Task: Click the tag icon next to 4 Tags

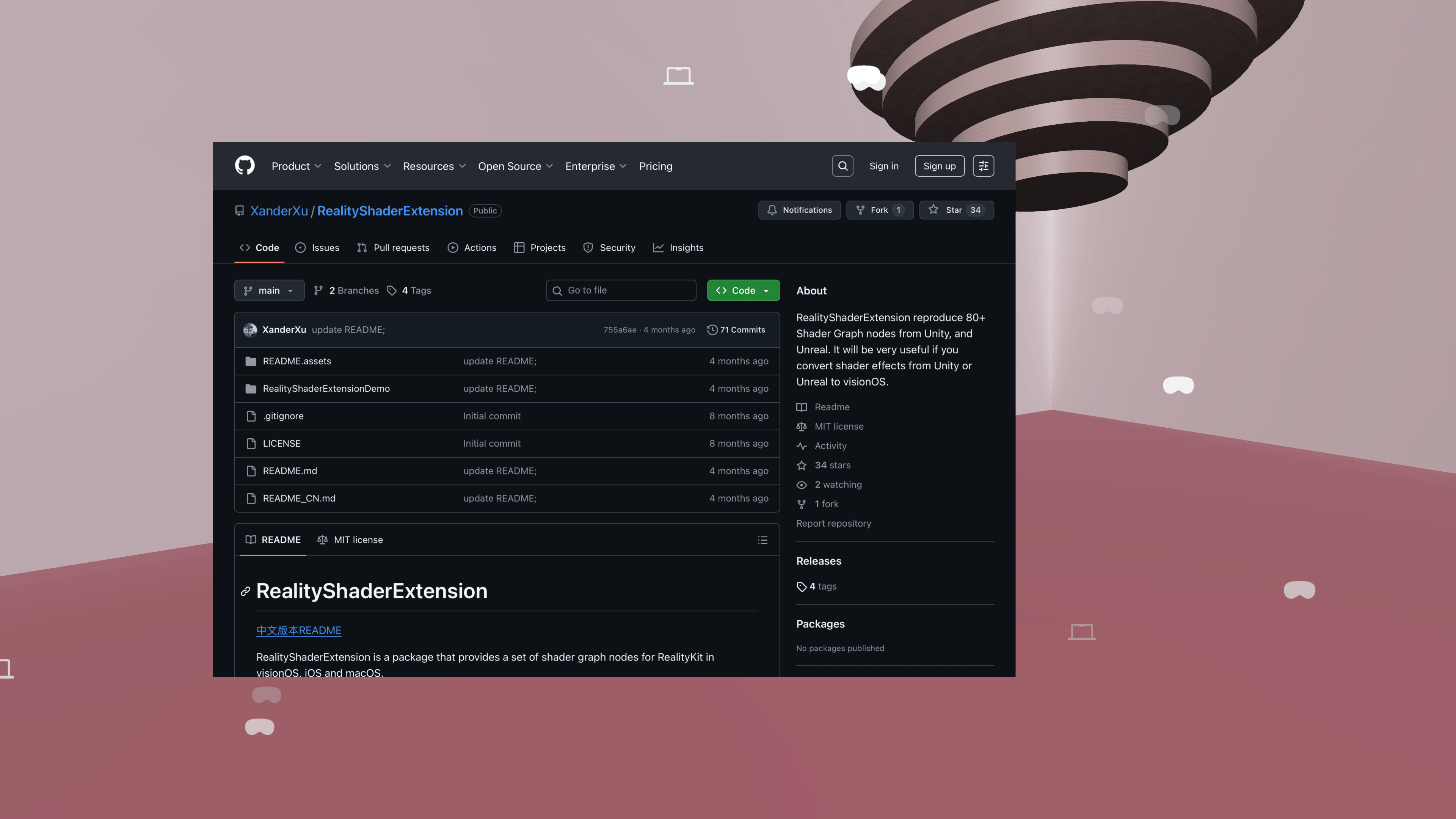Action: click(x=392, y=290)
